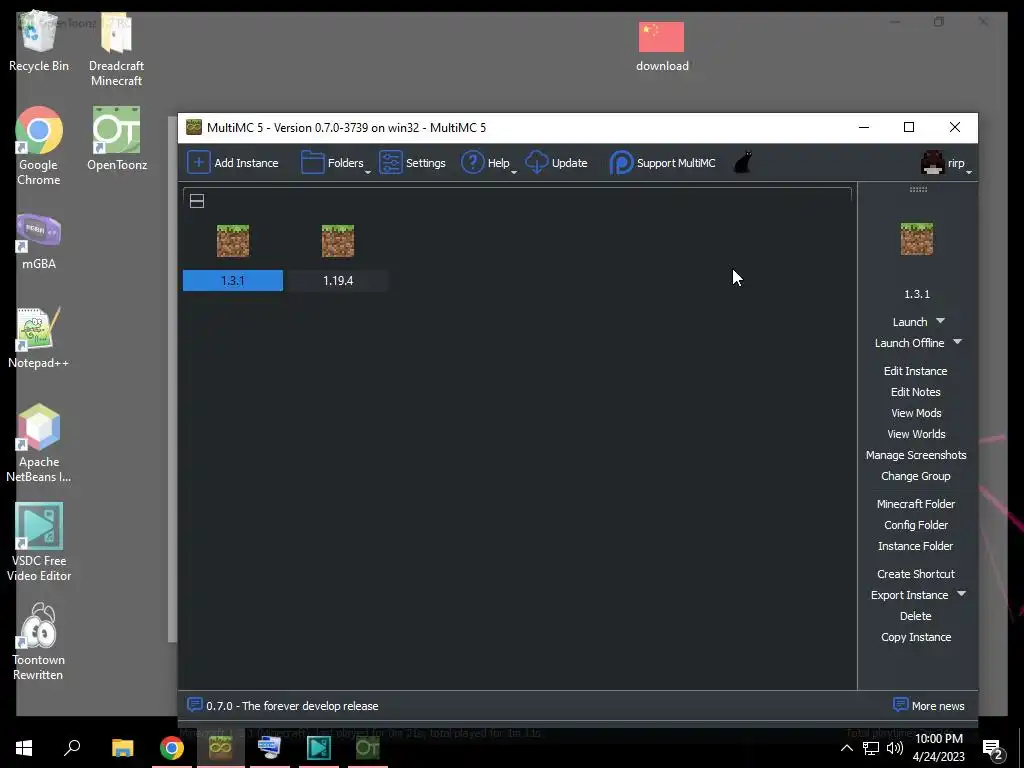Click the Add Instance toolbar button
Image resolution: width=1024 pixels, height=768 pixels.
pos(233,163)
